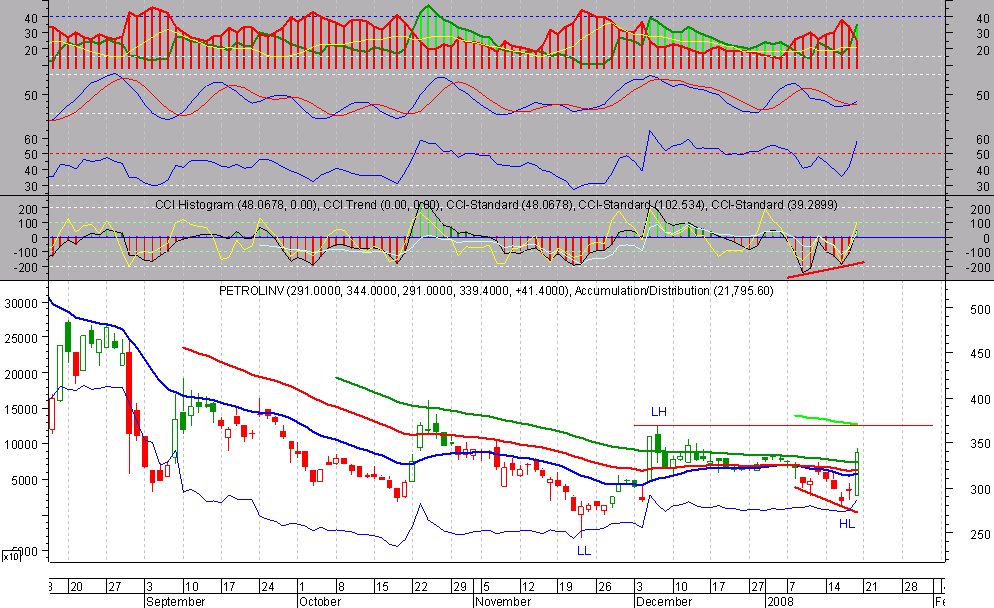Click the December month label

coord(663,602)
